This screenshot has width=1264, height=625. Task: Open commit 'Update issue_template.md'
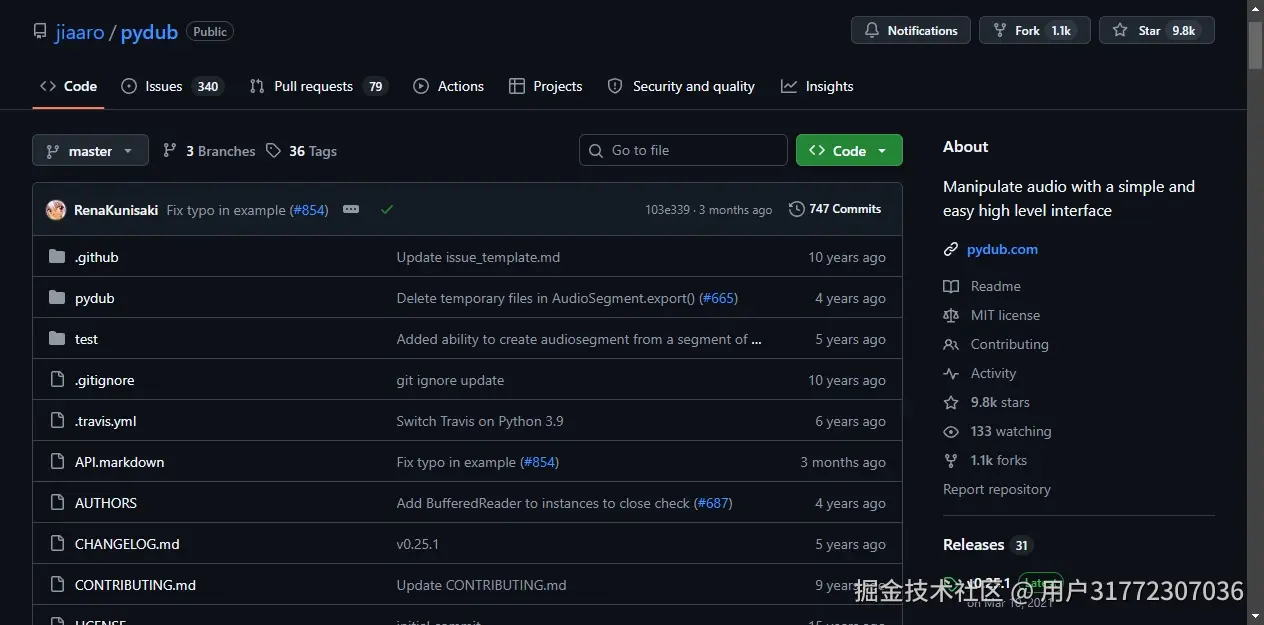tap(478, 257)
